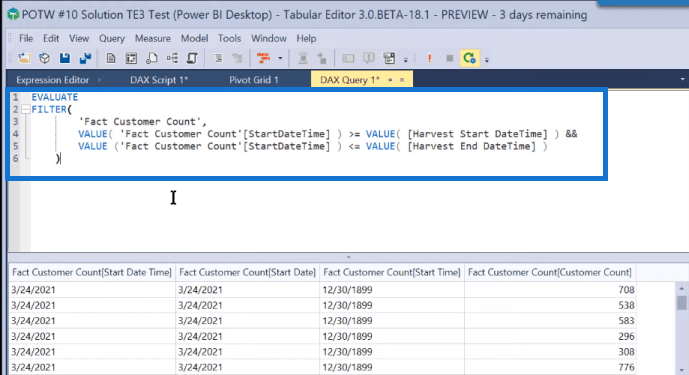The width and height of the screenshot is (689, 375).
Task: Select the cell with customer count 776
Action: [x=550, y=367]
